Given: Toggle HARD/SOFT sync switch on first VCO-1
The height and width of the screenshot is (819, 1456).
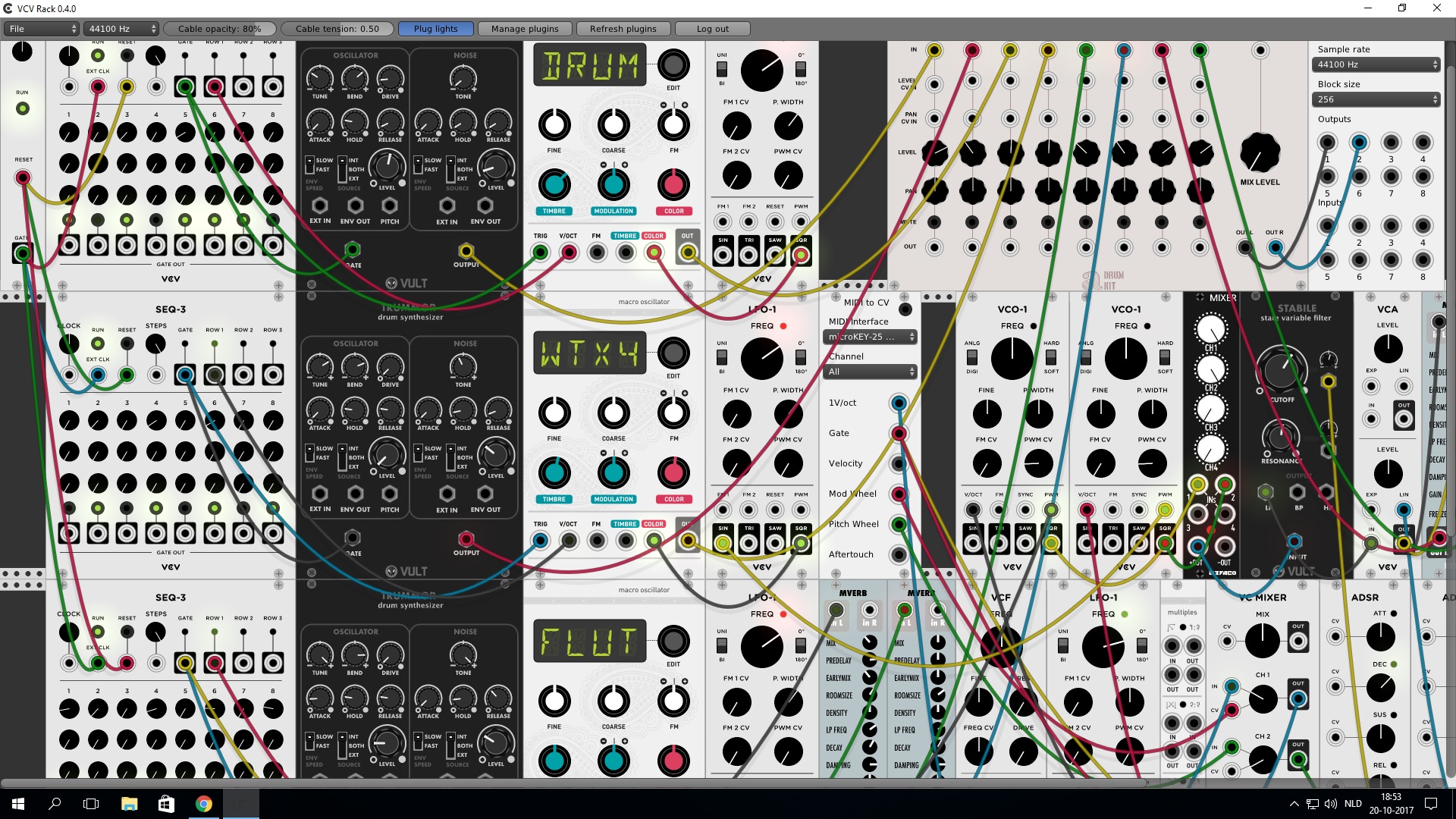Looking at the screenshot, I should click(x=1051, y=356).
